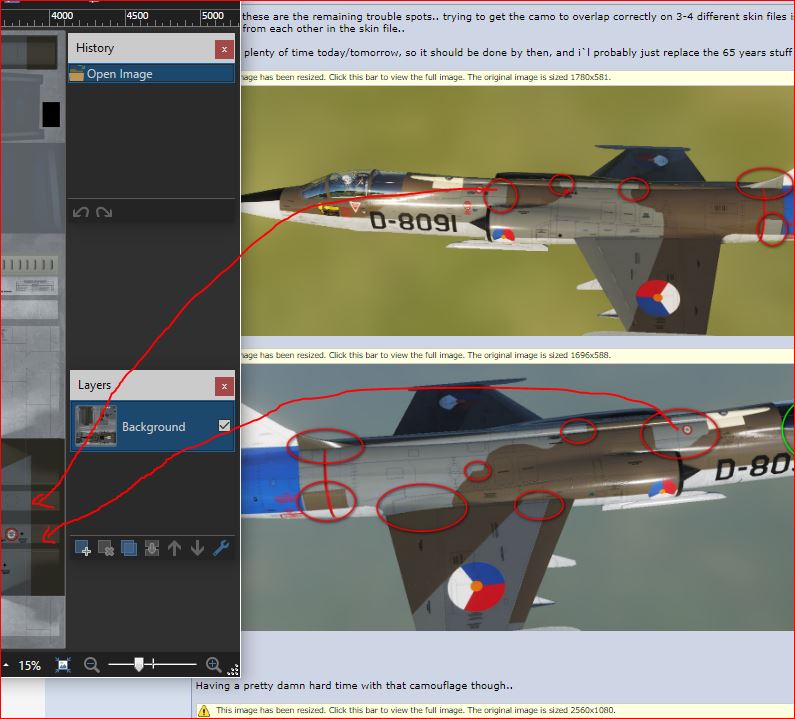Screen dimensions: 795x719
Task: Click the resize grip in status bar
Action: (233, 670)
